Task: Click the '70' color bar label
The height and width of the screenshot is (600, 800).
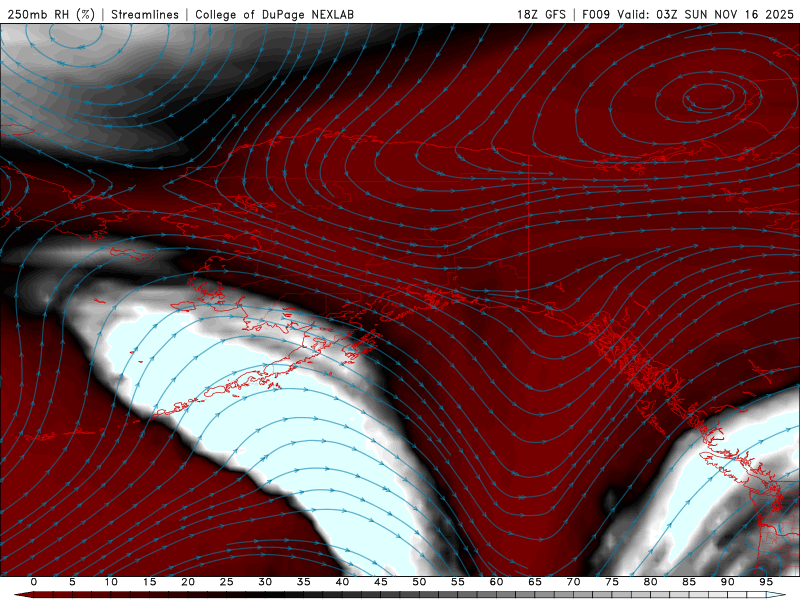Action: click(x=573, y=582)
